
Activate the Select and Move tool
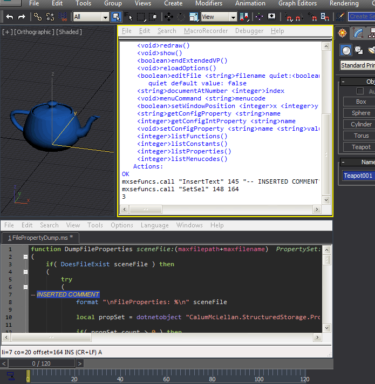click(x=169, y=17)
